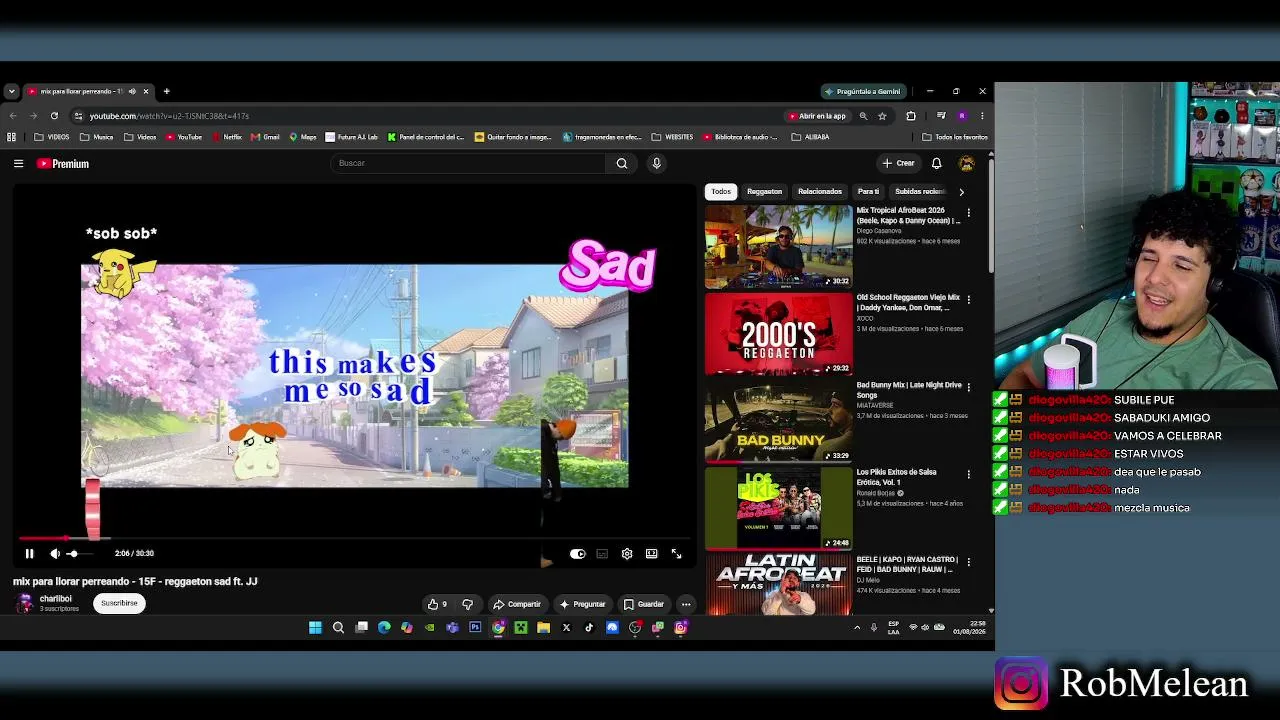This screenshot has height=720, width=1280.
Task: Open TikTok from the taskbar
Action: 589,628
